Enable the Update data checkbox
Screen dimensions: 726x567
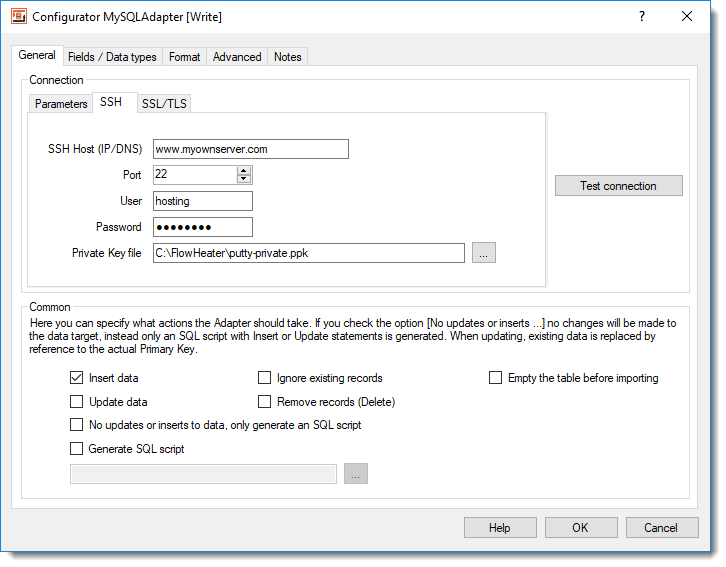tap(76, 401)
